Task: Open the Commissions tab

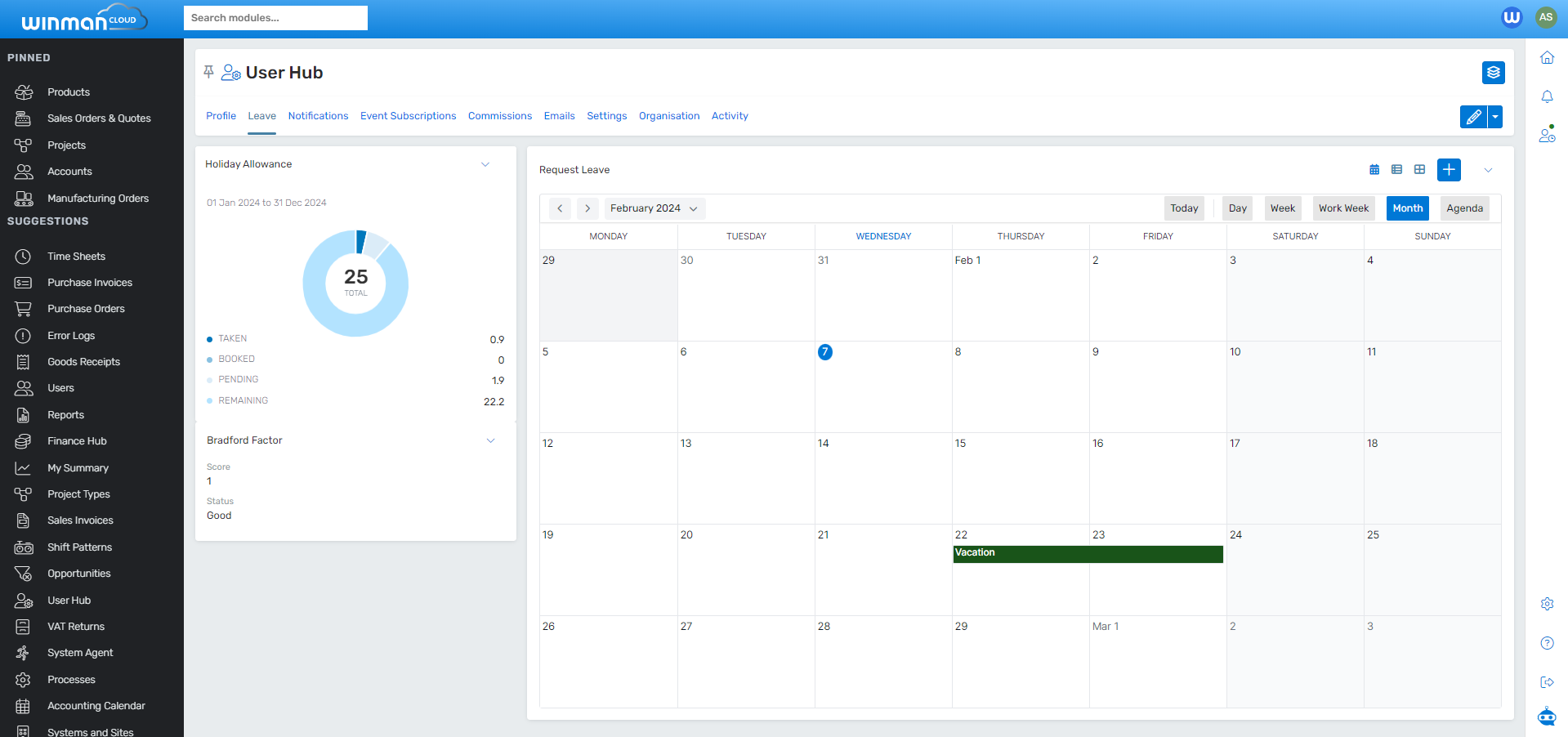Action: (x=499, y=115)
